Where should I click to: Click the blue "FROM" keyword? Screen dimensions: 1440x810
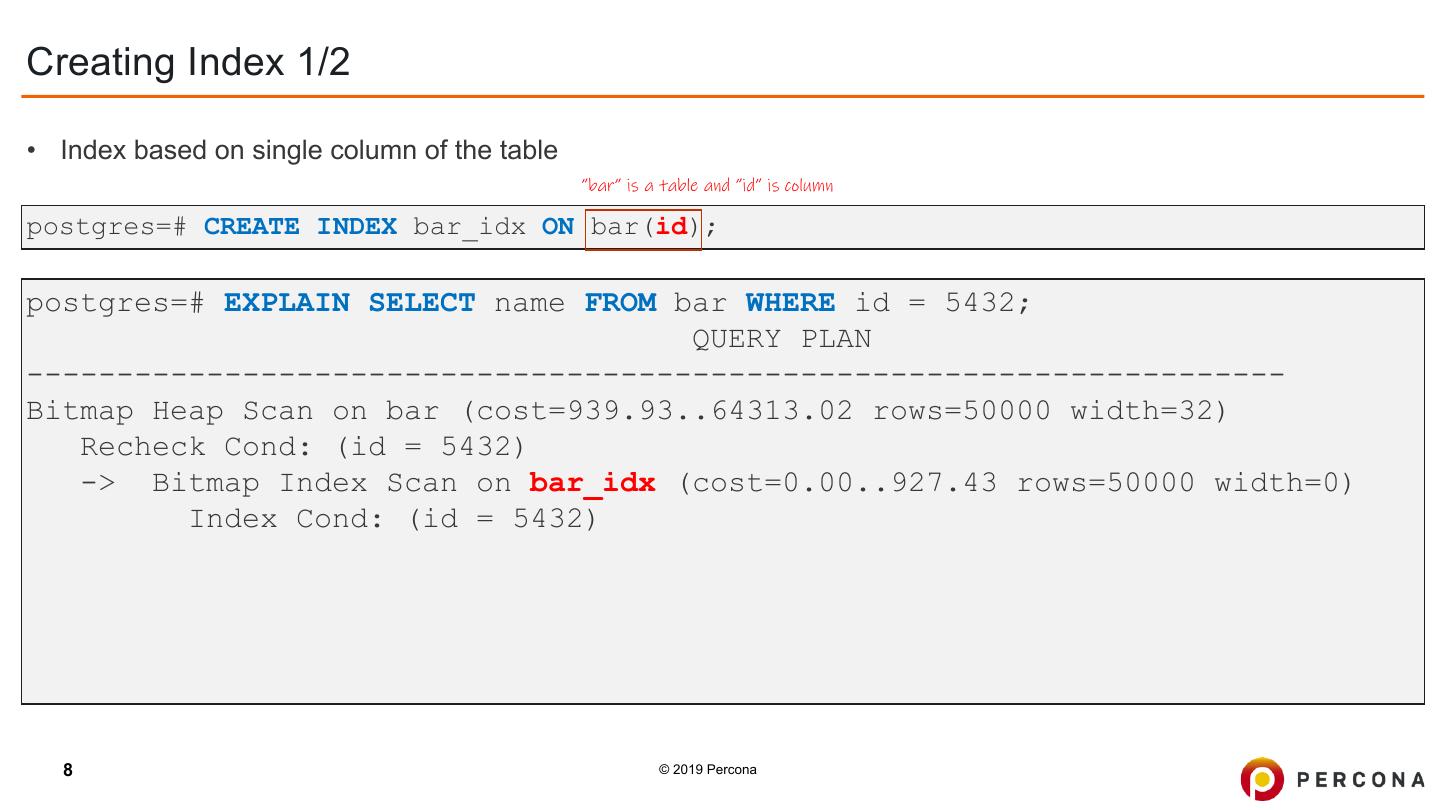(620, 303)
